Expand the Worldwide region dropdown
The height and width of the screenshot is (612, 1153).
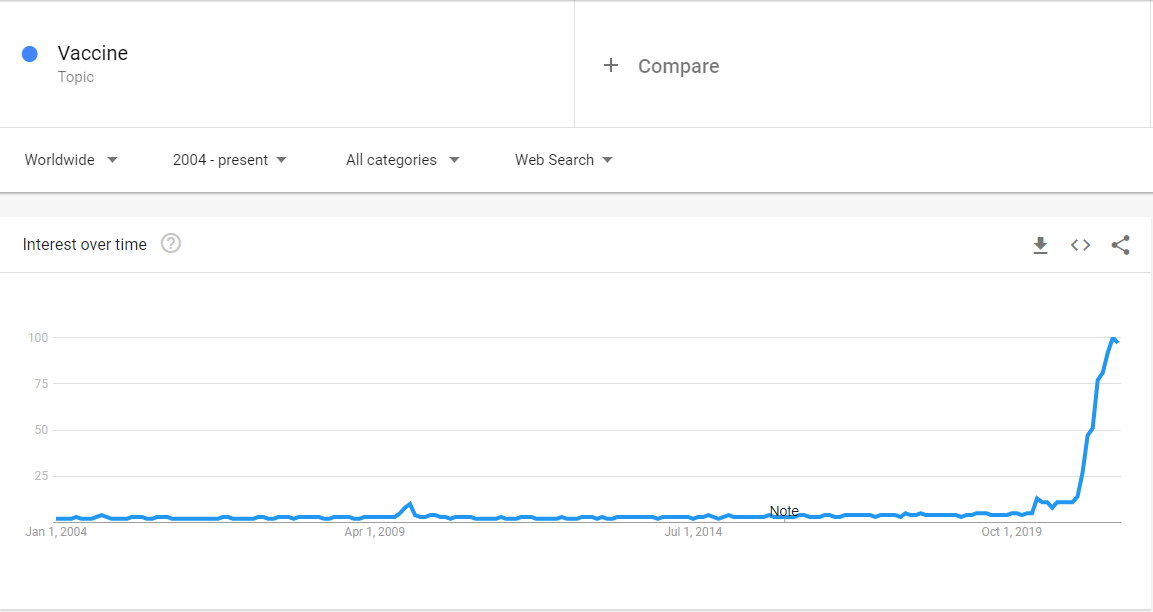pos(71,160)
